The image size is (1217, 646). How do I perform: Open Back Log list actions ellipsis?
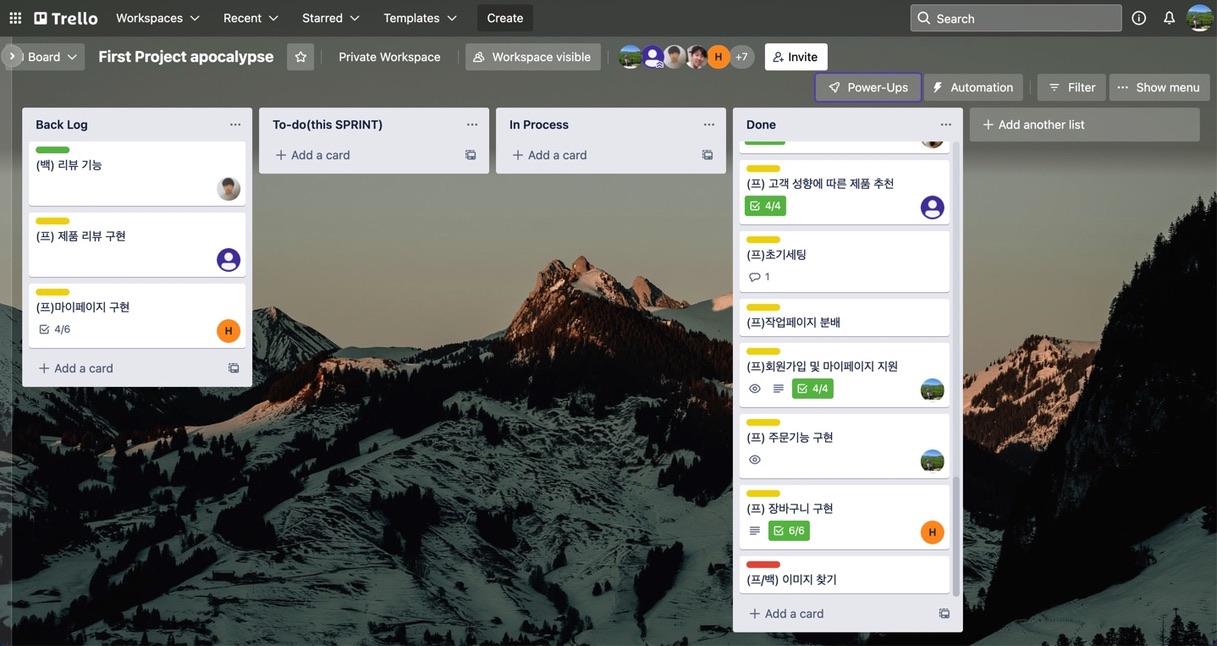coord(235,125)
